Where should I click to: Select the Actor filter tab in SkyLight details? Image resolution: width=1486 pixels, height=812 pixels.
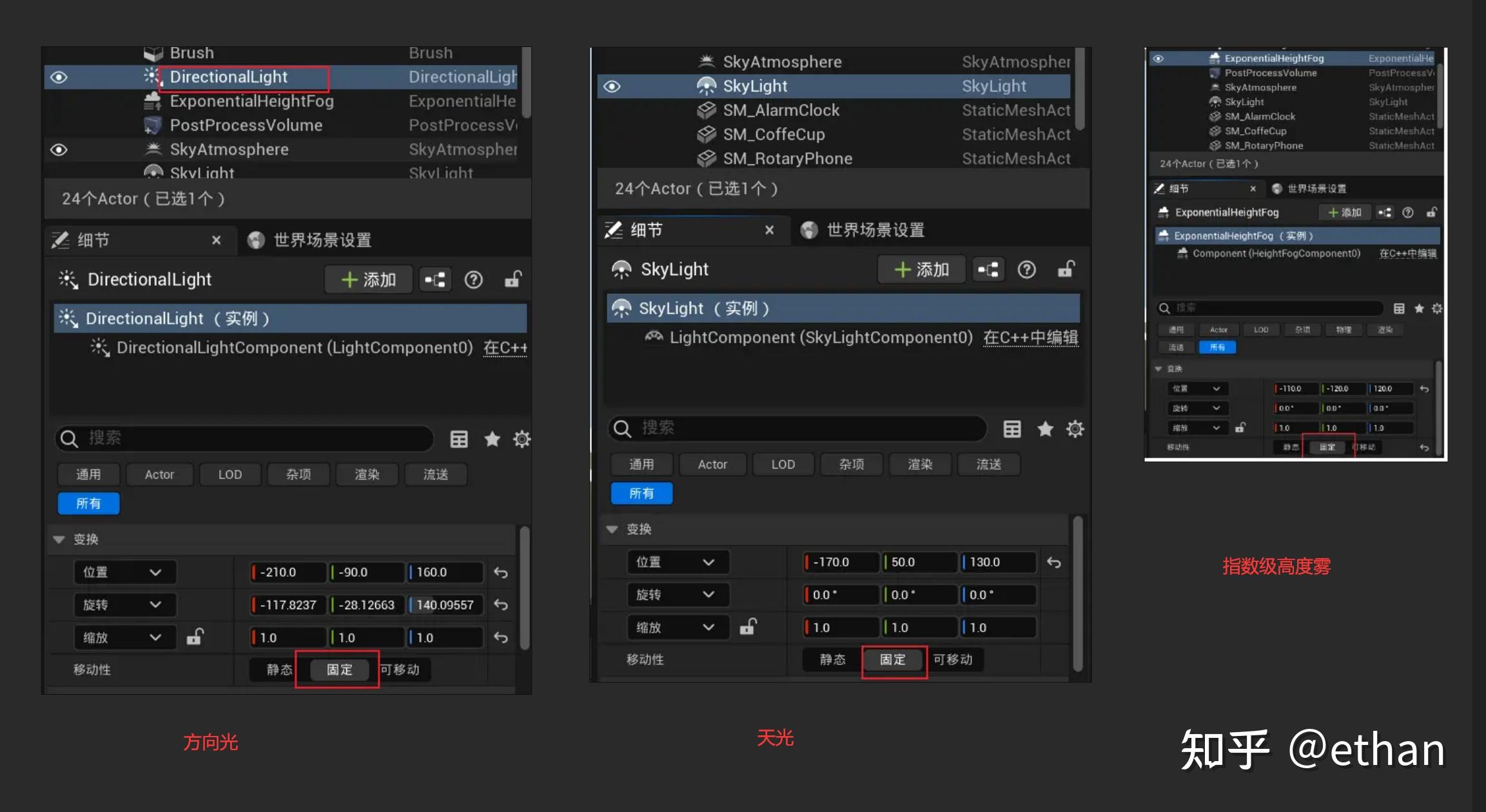712,464
